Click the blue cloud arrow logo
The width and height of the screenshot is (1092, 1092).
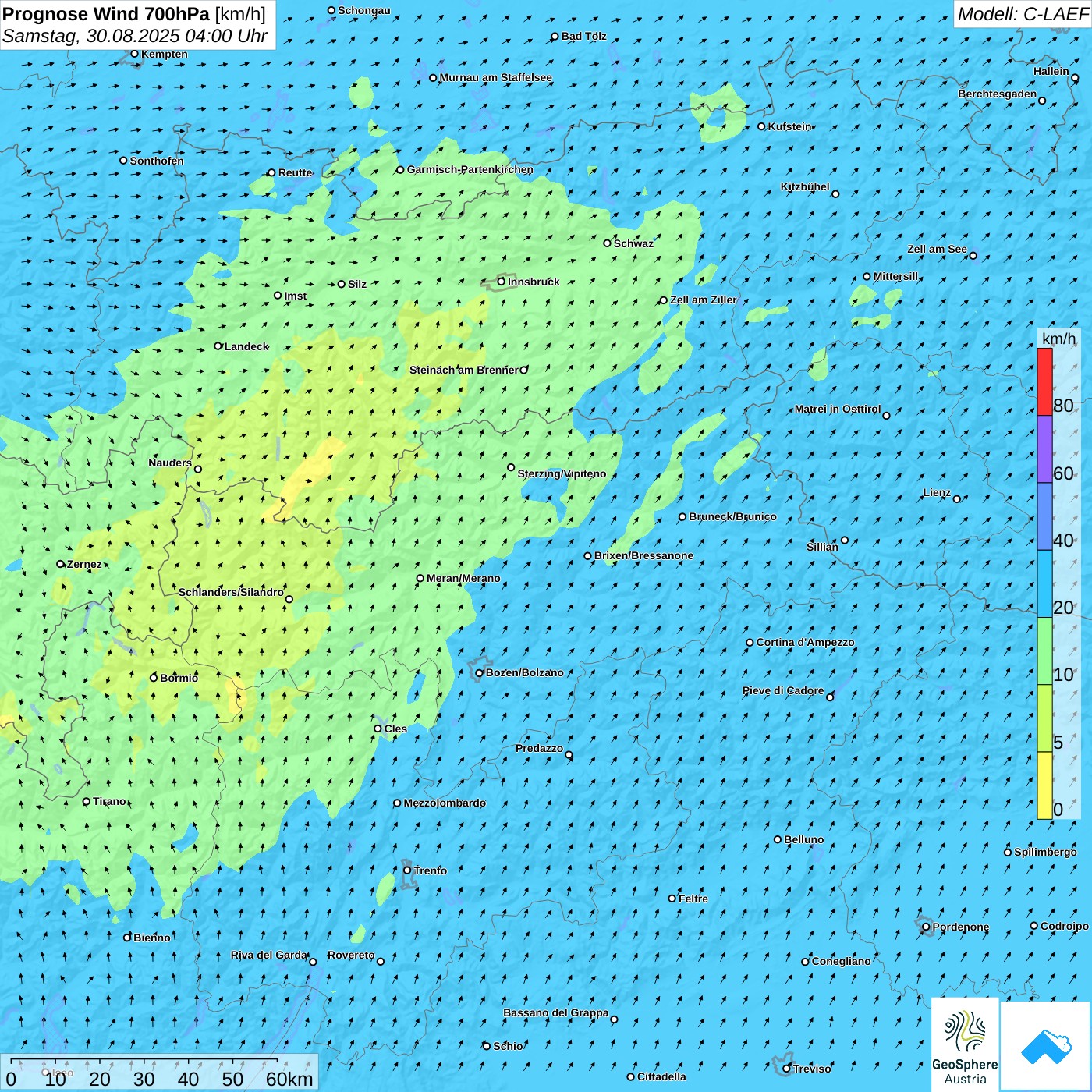point(1045,1046)
